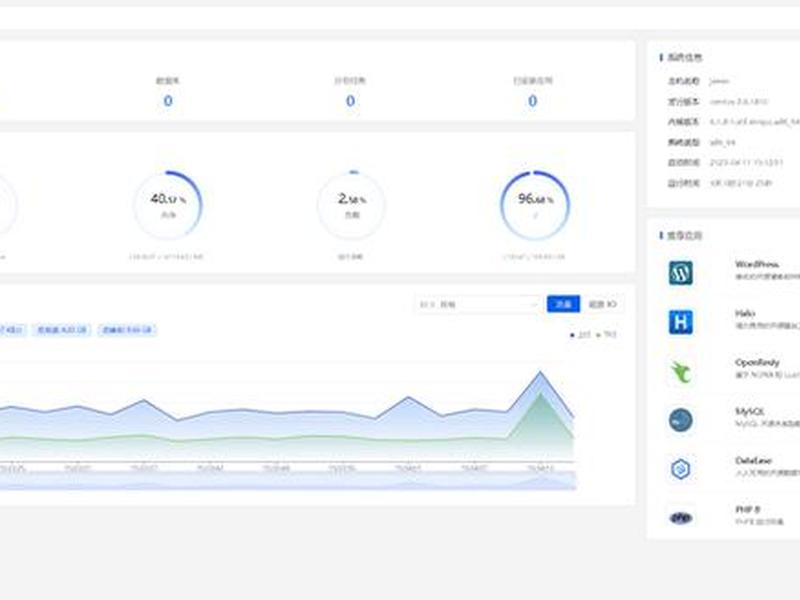Click the installed apps count zero value
Image resolution: width=800 pixels, height=600 pixels.
[x=533, y=101]
